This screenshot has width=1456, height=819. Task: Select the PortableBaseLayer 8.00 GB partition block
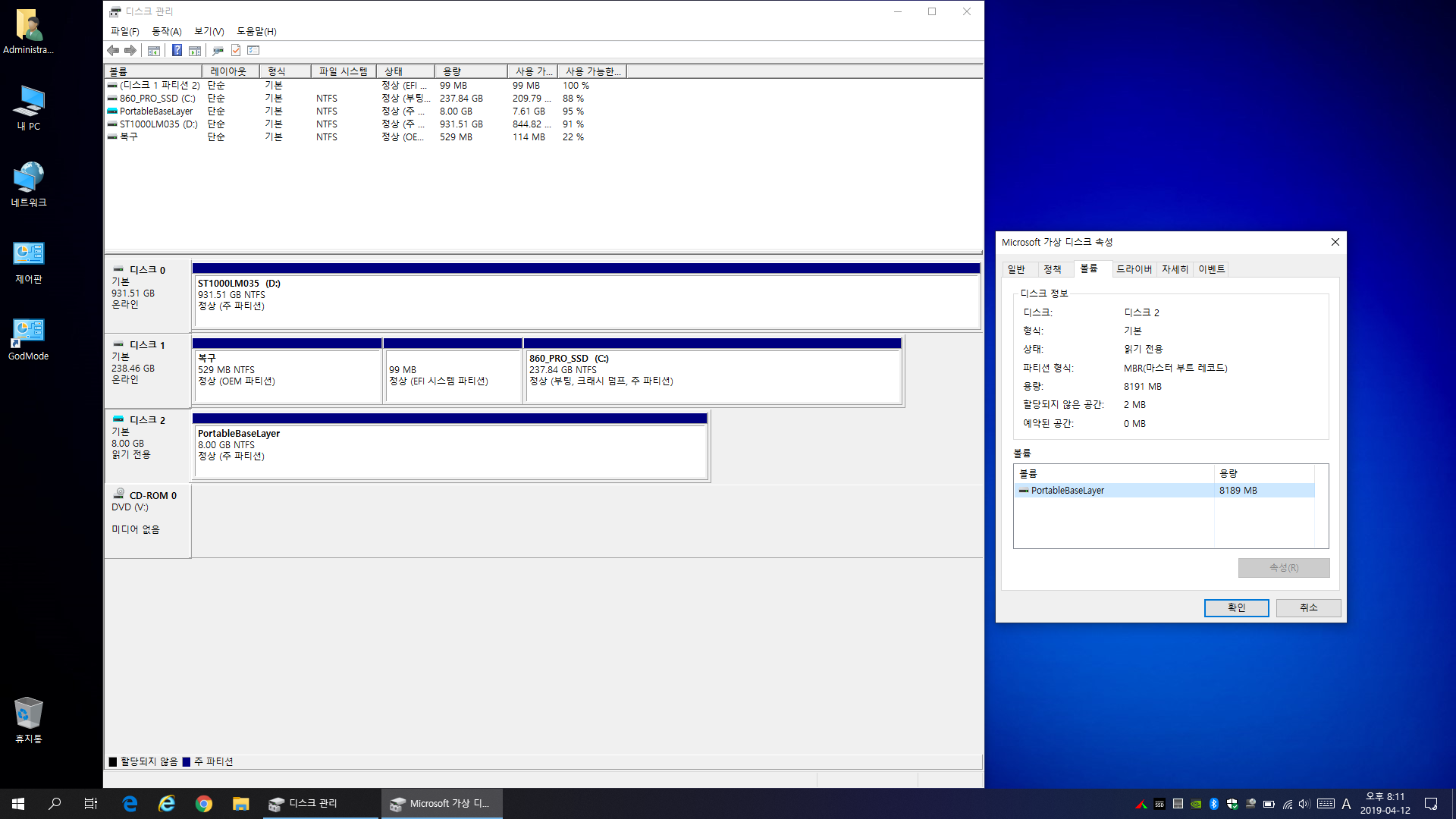point(450,446)
